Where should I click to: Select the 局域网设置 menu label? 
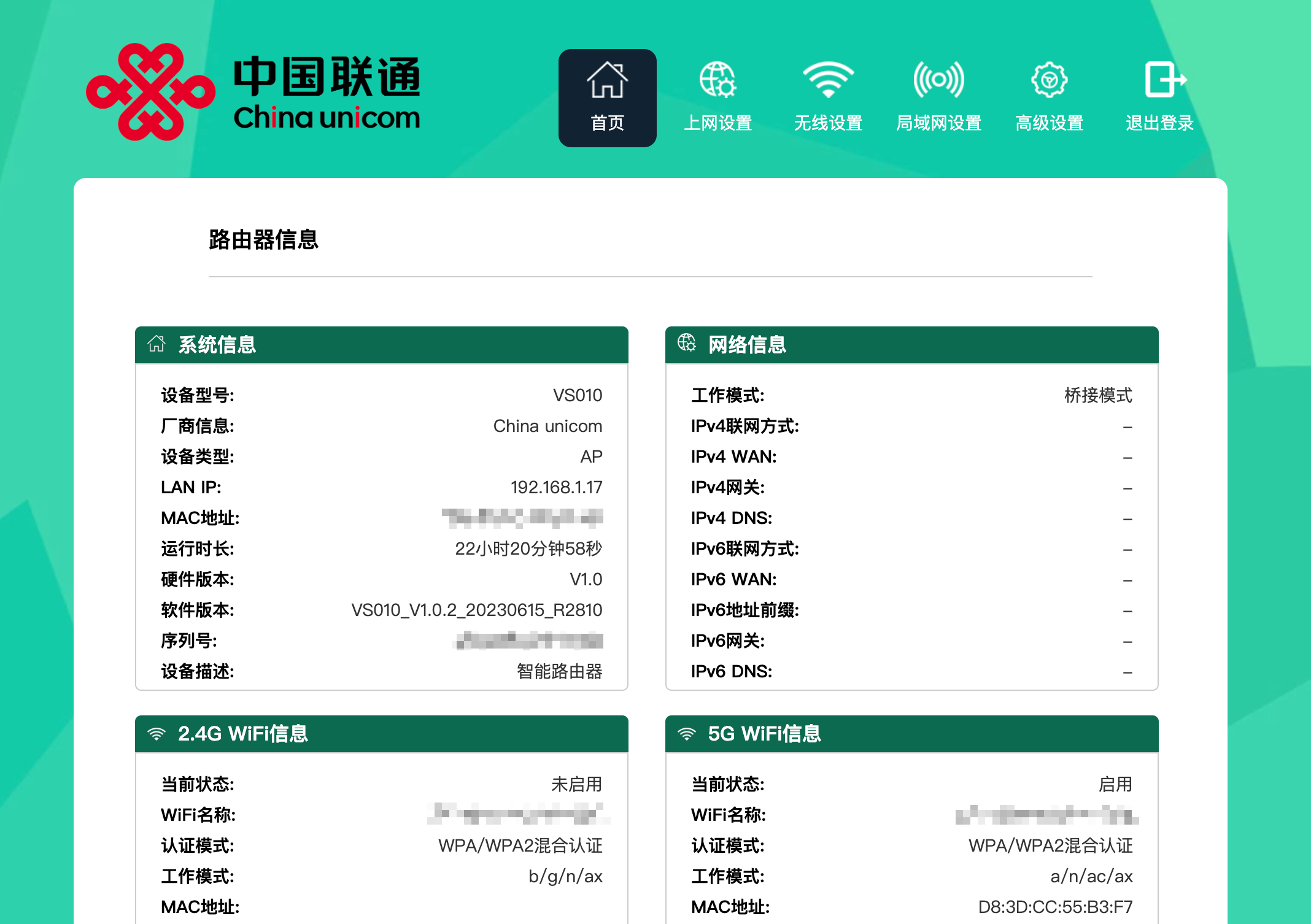point(938,123)
